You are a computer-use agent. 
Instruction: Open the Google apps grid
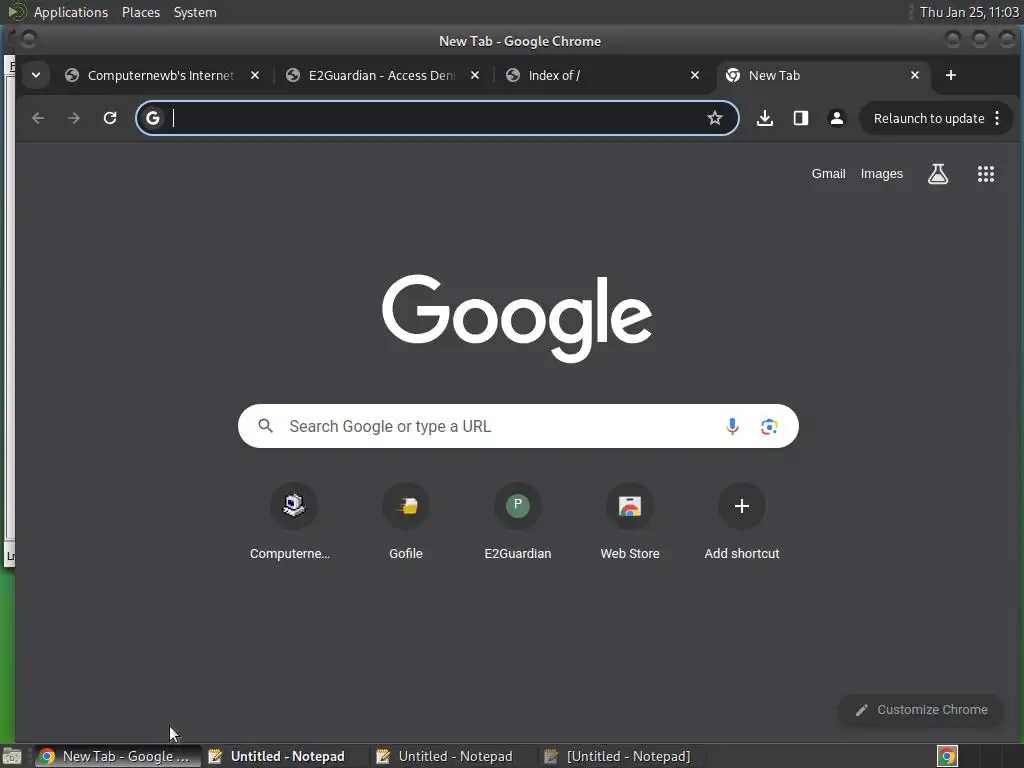pos(985,174)
